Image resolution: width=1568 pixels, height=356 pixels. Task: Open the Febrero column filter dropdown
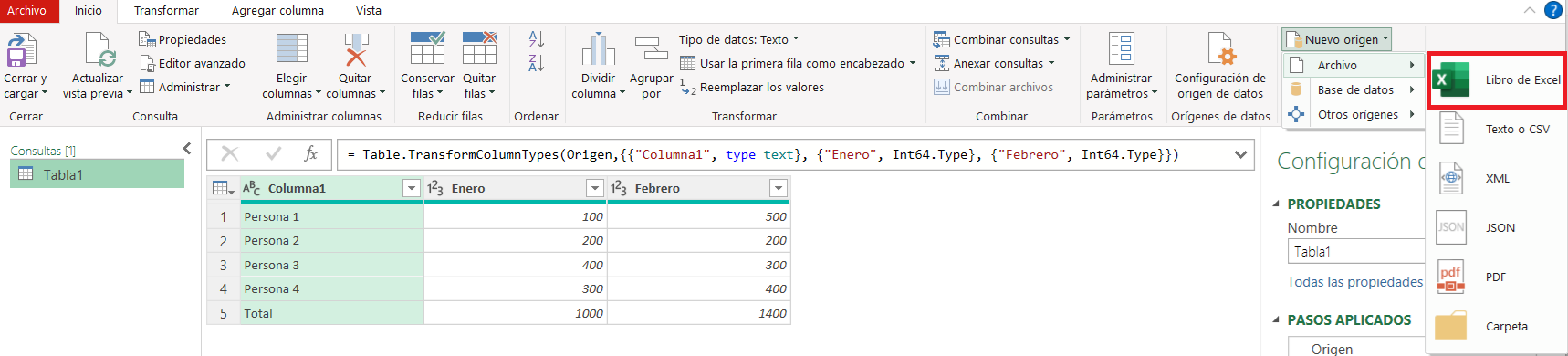point(779,188)
